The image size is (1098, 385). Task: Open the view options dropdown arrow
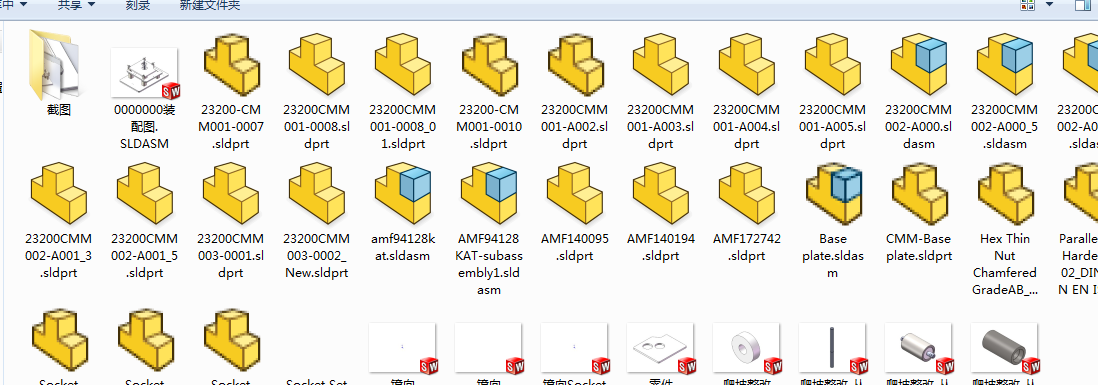1049,5
